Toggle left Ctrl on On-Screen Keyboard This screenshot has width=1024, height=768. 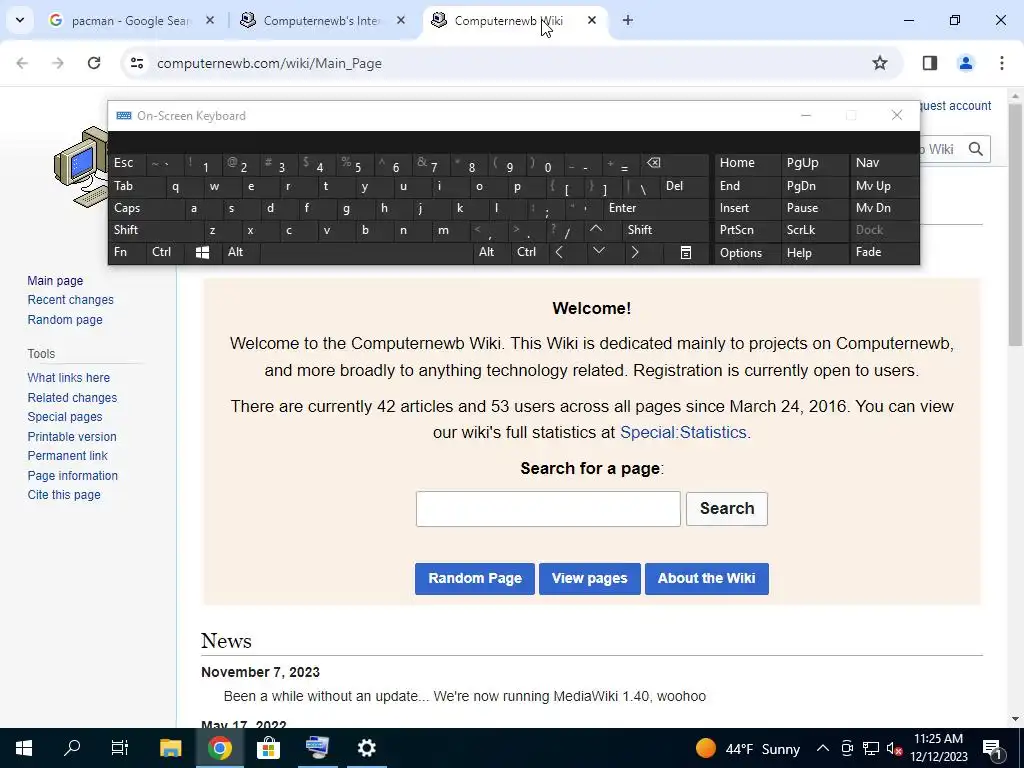[165, 252]
